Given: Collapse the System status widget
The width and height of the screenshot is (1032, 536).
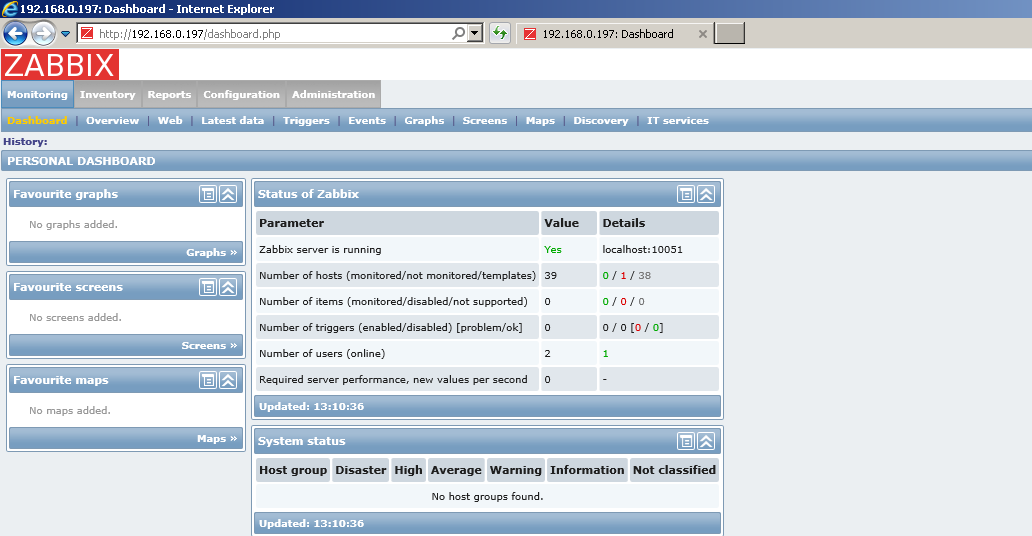Looking at the screenshot, I should point(706,441).
